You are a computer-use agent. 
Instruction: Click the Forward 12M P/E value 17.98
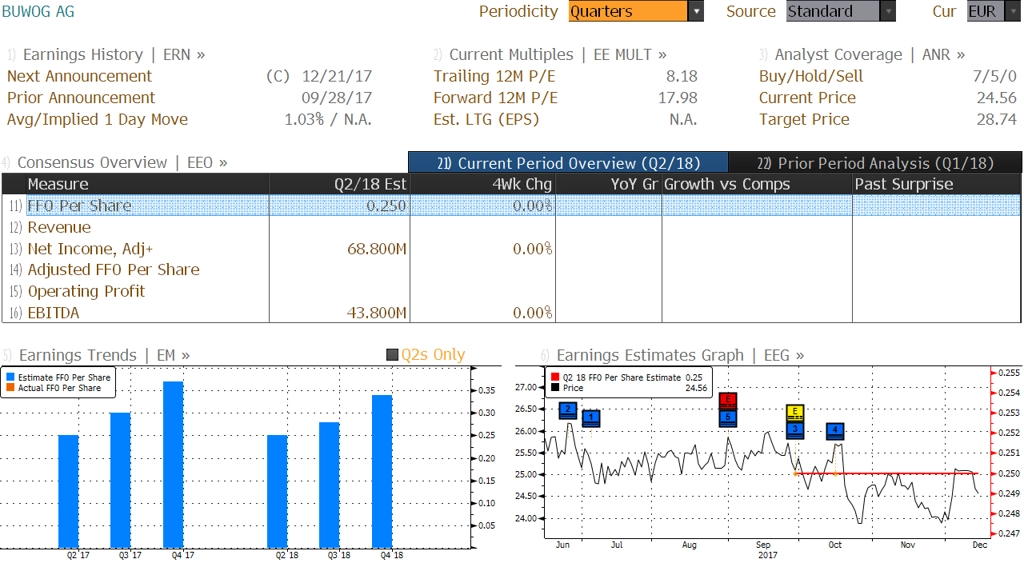click(x=678, y=97)
